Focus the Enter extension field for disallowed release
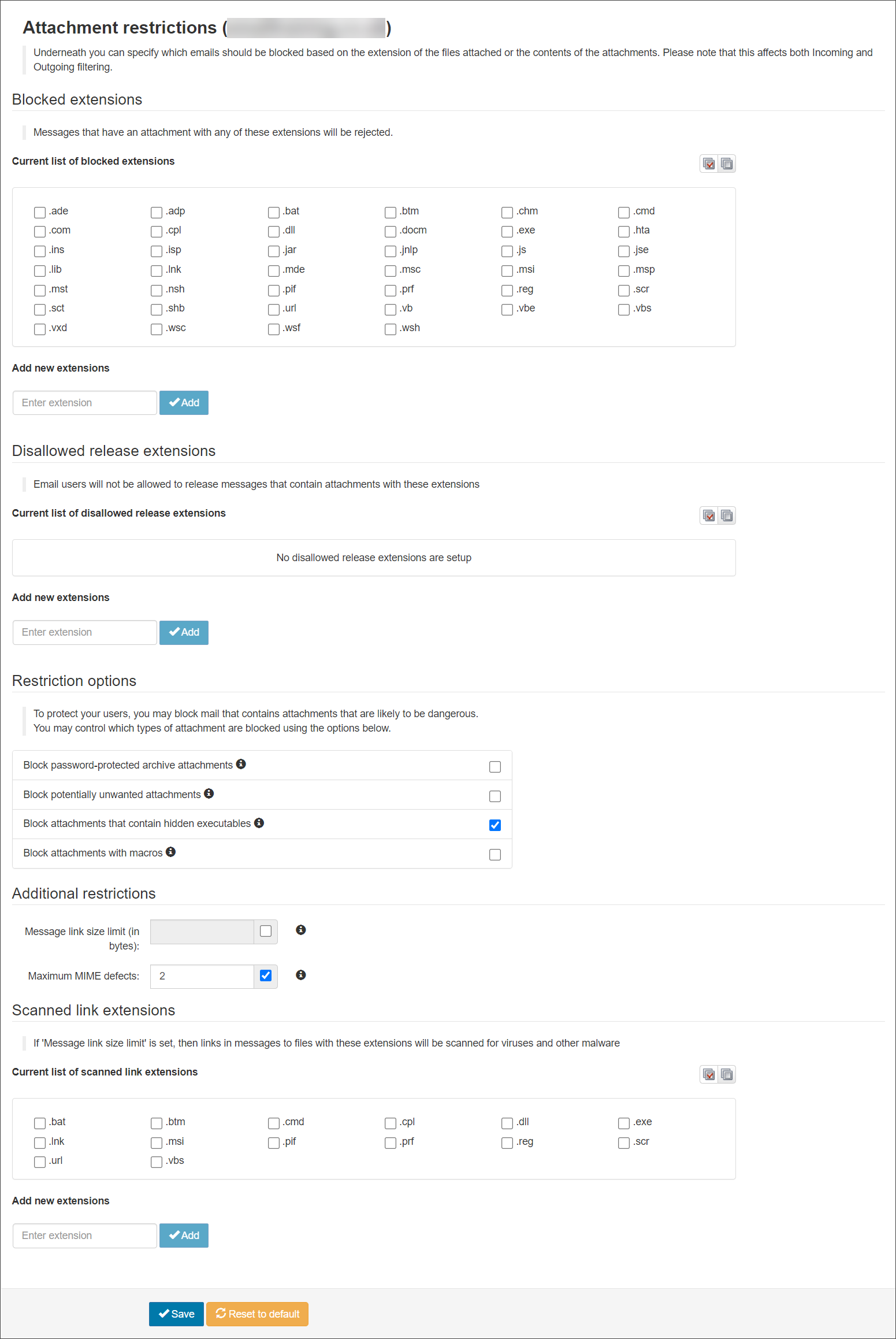The width and height of the screenshot is (896, 1339). click(85, 632)
